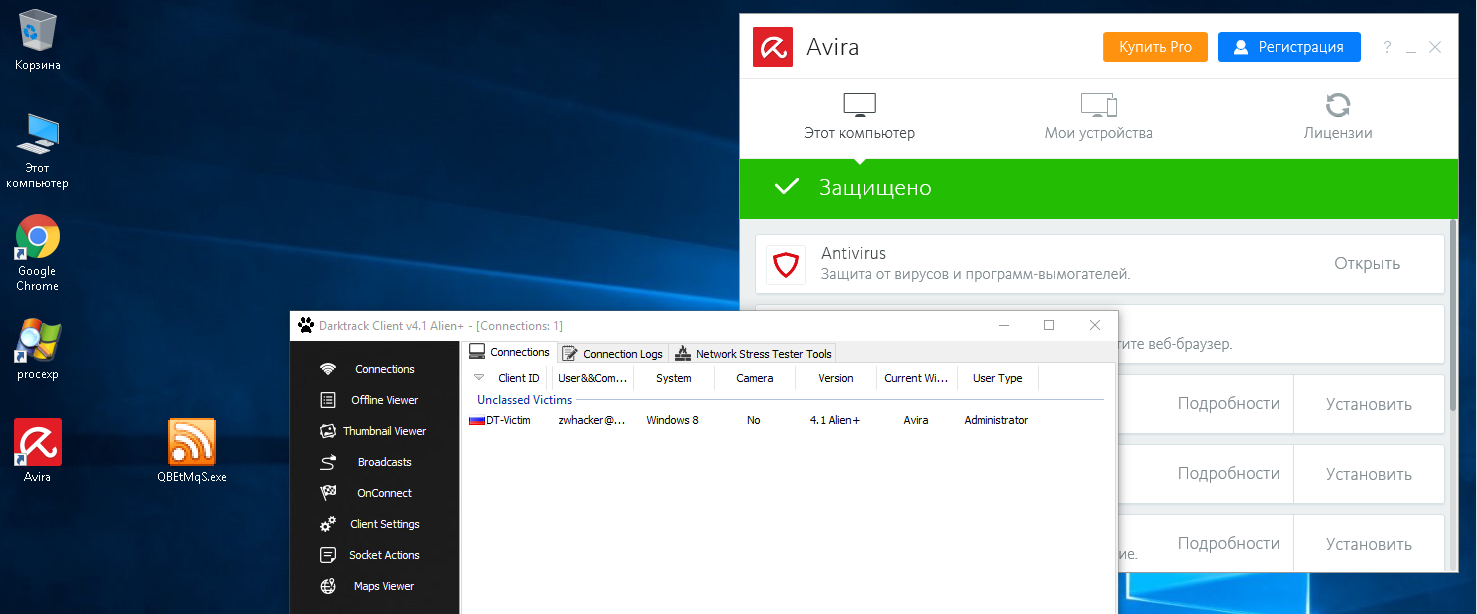
Task: Click Открыть for Antivirus
Action: (1366, 264)
